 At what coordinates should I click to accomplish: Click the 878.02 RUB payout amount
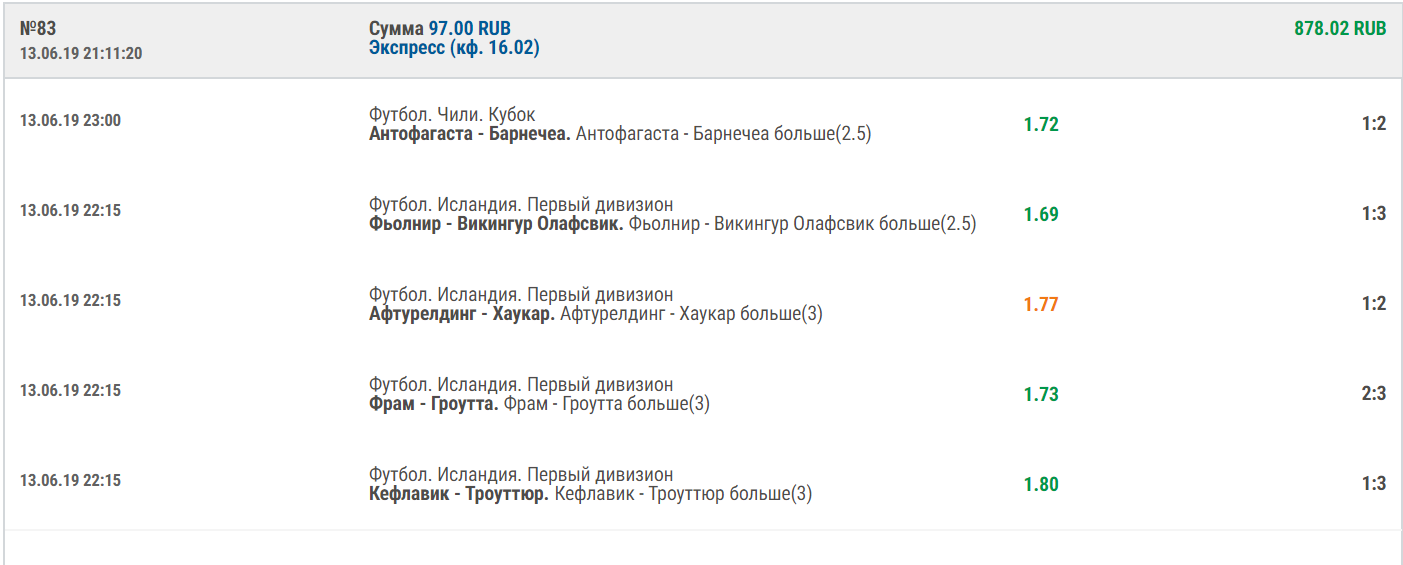[1340, 28]
